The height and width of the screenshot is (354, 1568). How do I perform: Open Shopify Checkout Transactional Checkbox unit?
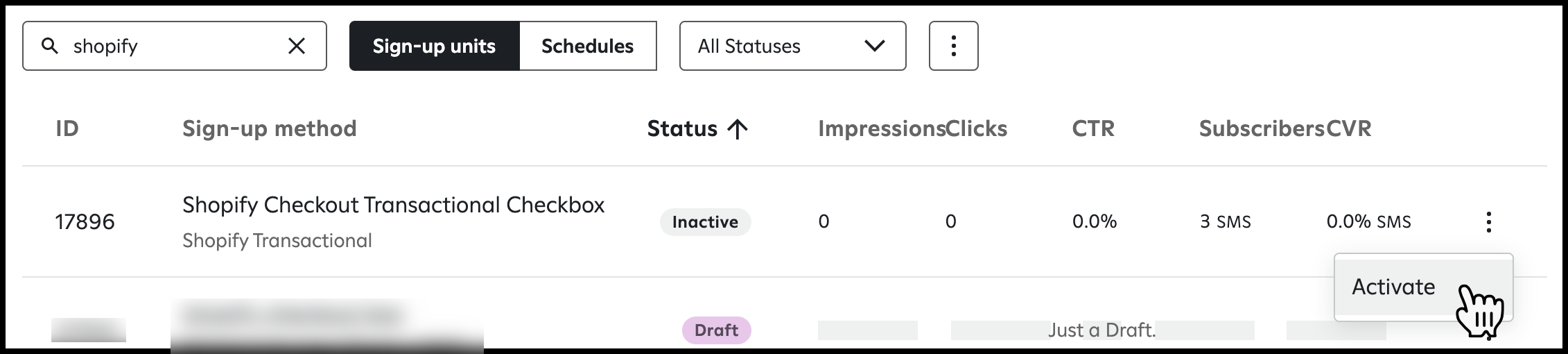coord(393,205)
